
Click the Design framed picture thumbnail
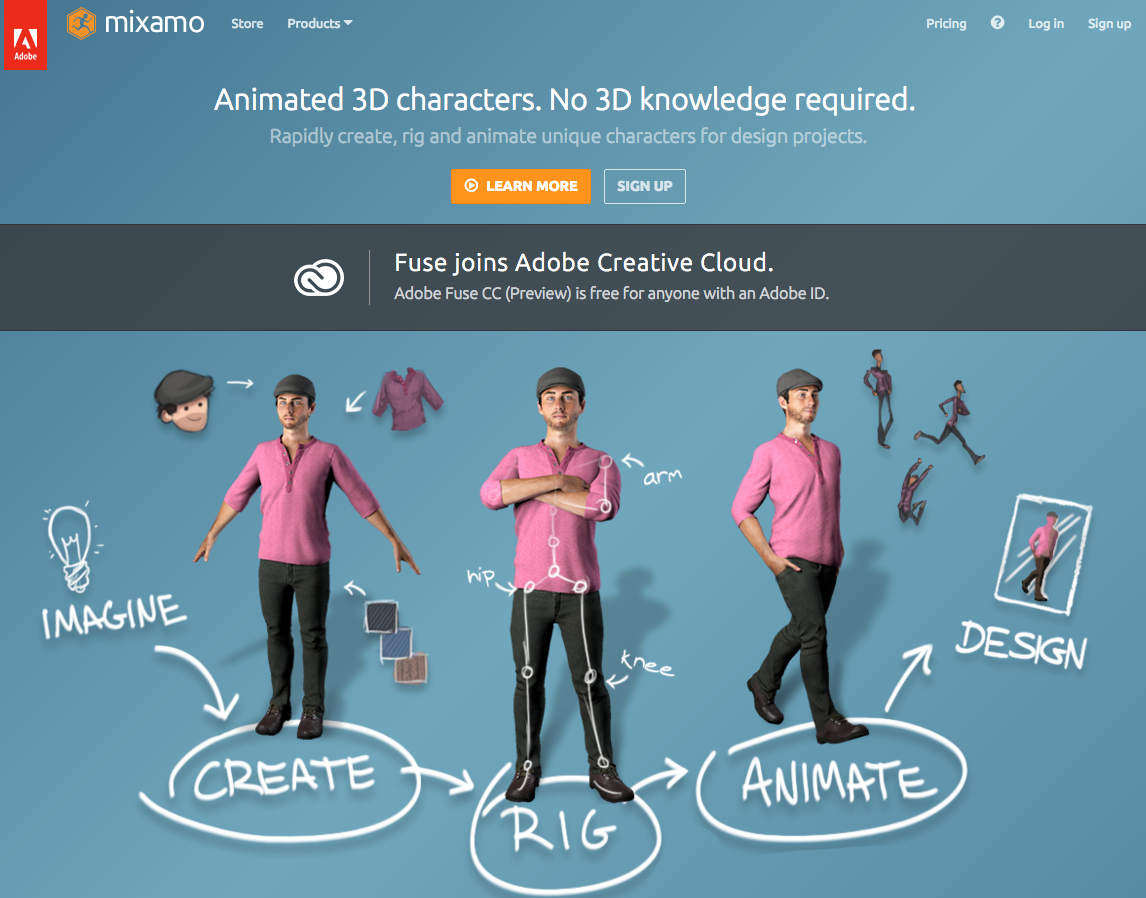(1043, 554)
